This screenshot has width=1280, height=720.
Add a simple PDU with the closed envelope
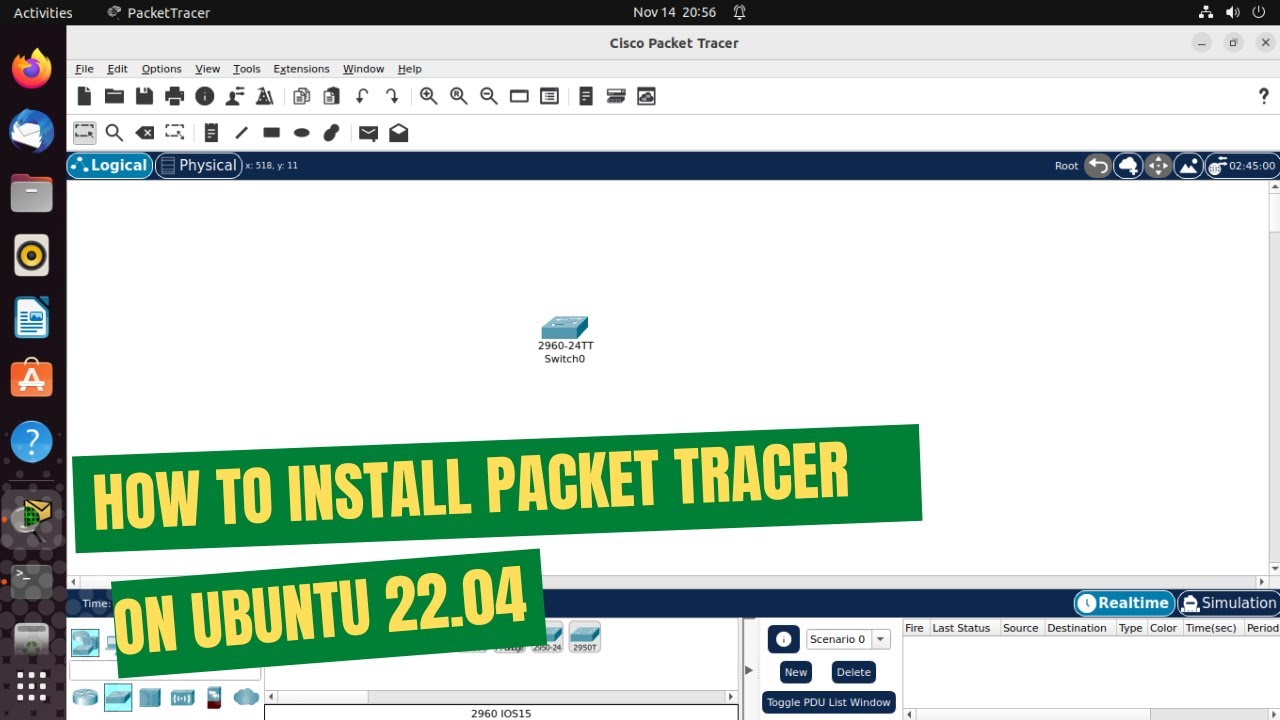(368, 133)
